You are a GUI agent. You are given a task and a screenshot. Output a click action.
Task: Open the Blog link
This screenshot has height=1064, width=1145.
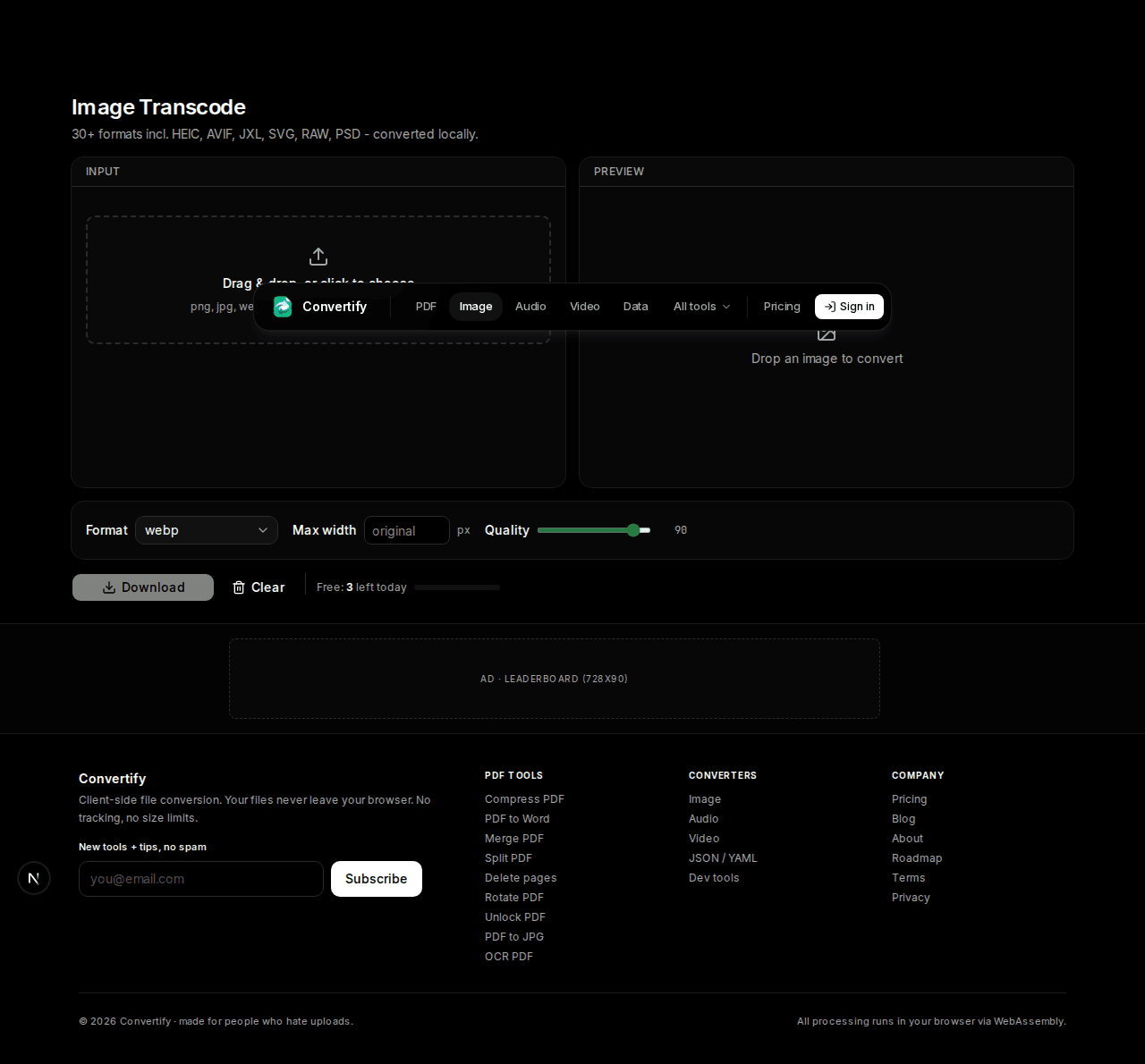pyautogui.click(x=903, y=819)
